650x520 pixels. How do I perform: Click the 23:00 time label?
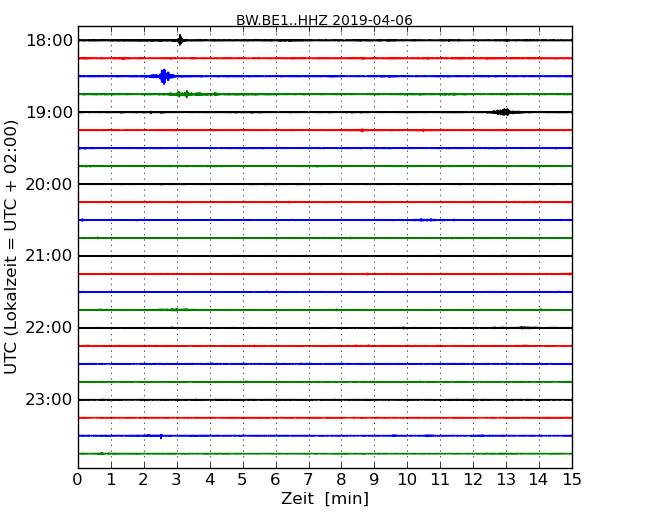coord(49,400)
